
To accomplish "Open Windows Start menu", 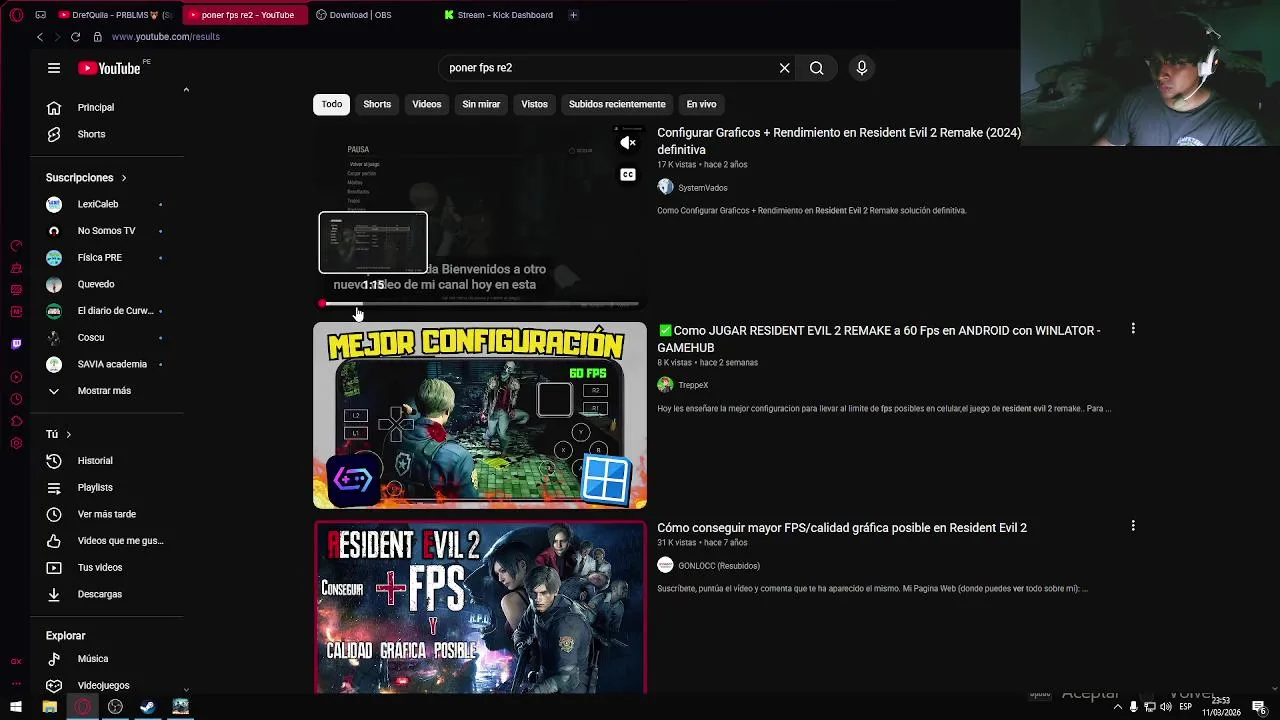I will point(16,707).
